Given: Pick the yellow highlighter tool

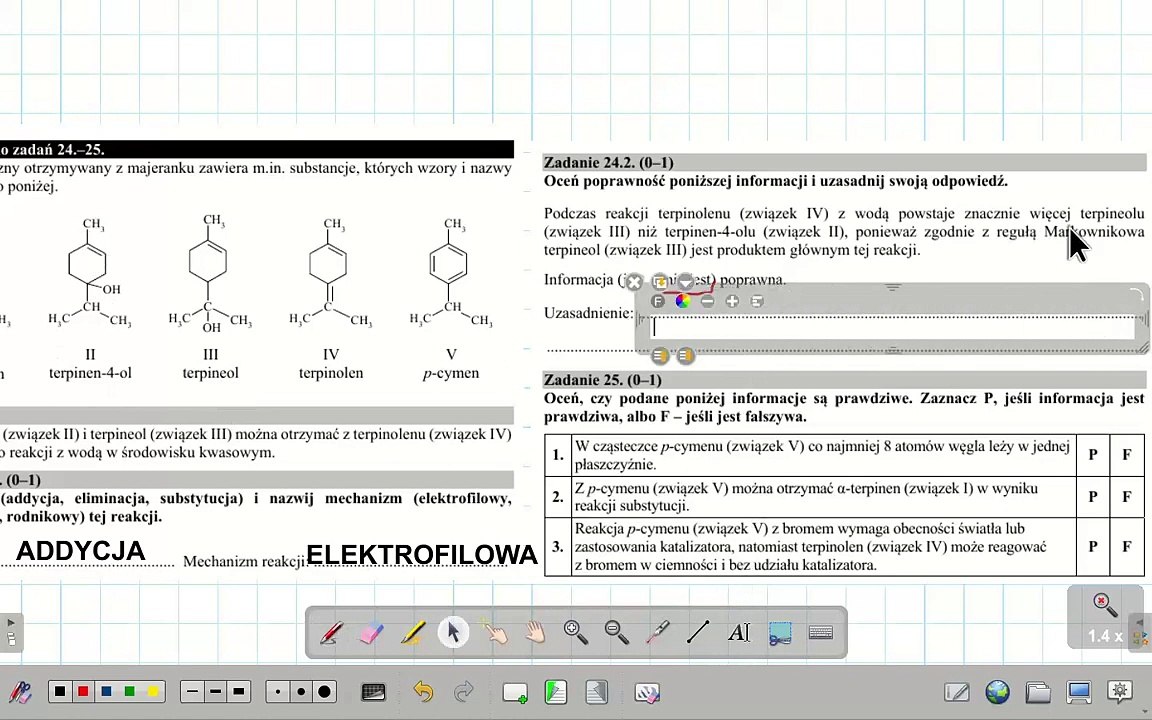Looking at the screenshot, I should tap(412, 633).
